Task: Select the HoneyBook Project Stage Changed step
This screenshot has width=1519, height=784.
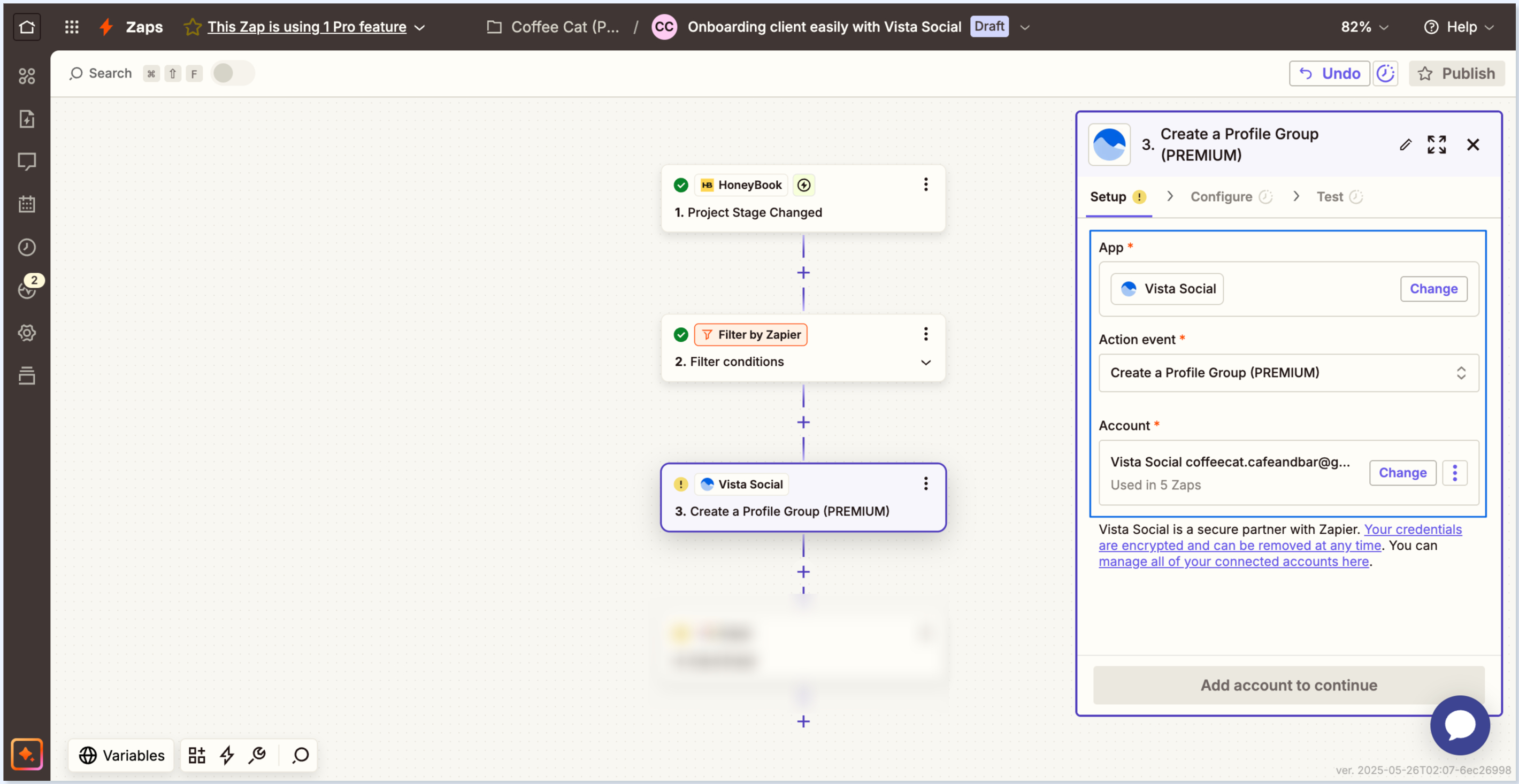Action: pos(803,198)
